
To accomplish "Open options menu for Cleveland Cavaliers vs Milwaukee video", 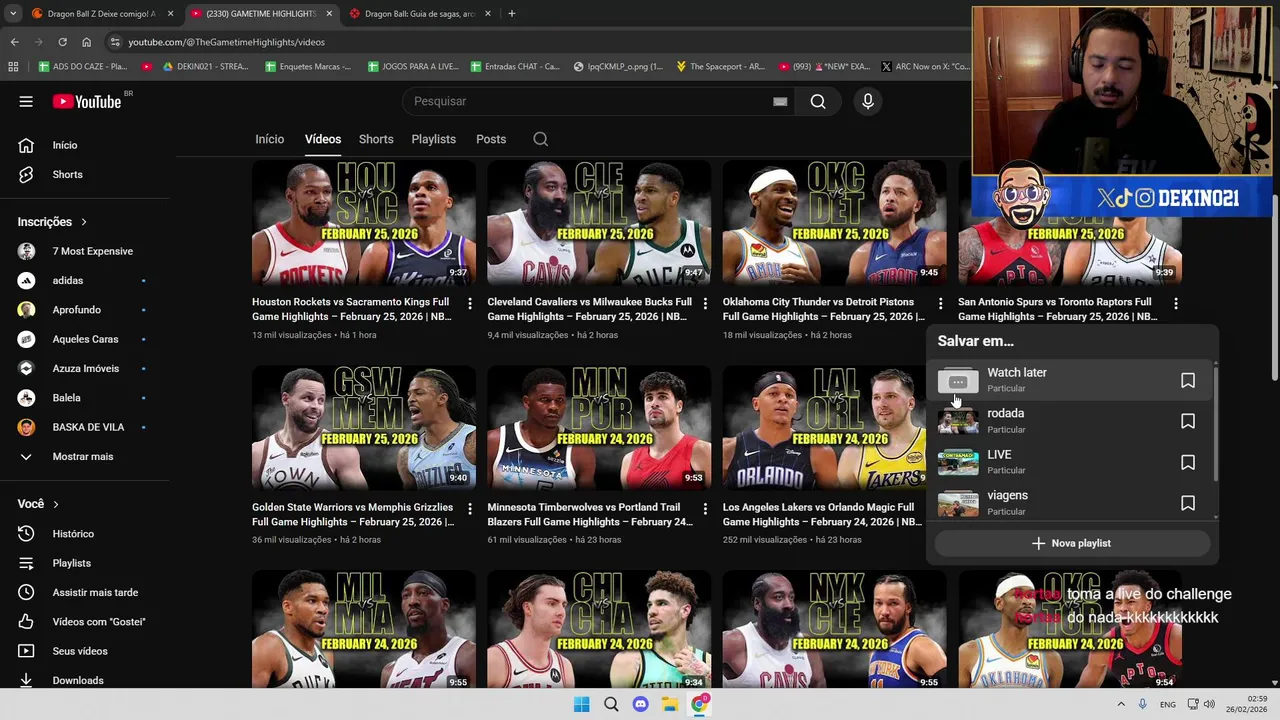I will pos(705,303).
